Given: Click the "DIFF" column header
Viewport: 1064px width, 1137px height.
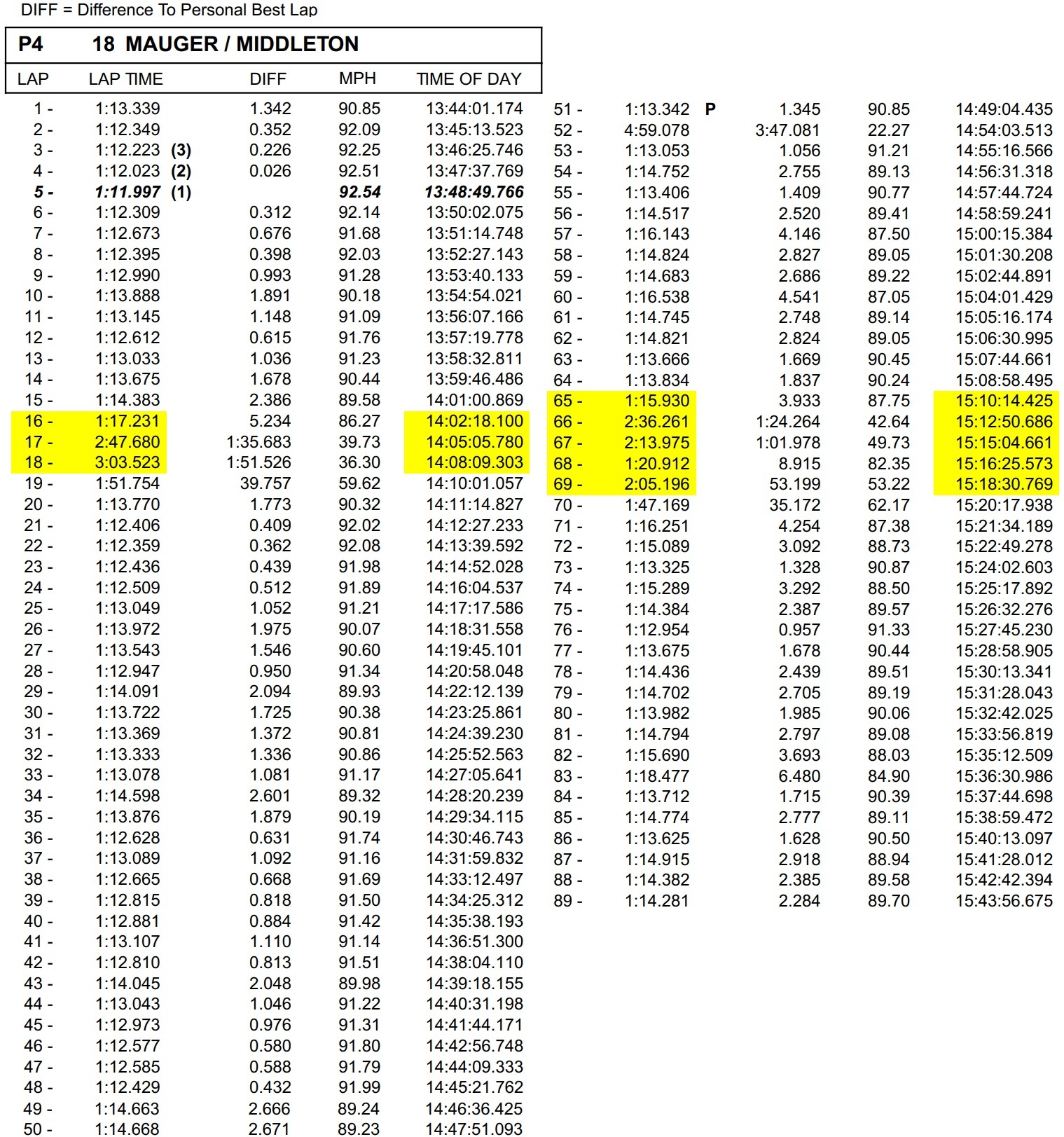Looking at the screenshot, I should coord(268,79).
